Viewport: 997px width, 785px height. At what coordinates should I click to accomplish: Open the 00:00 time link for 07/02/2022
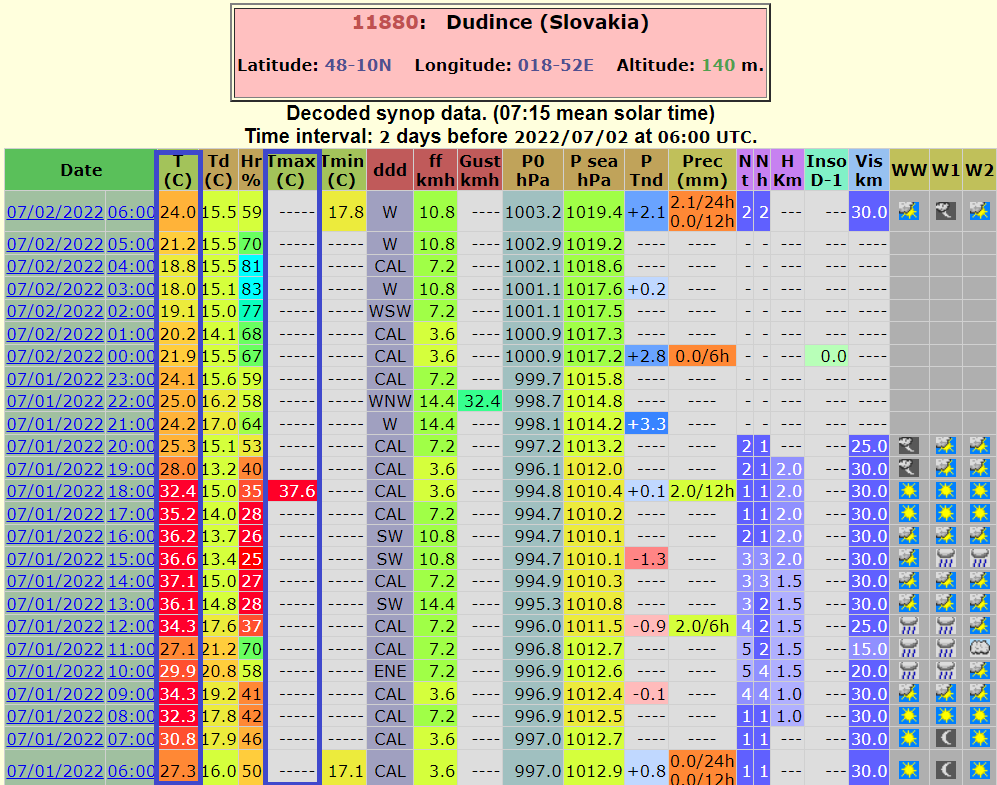(x=131, y=356)
